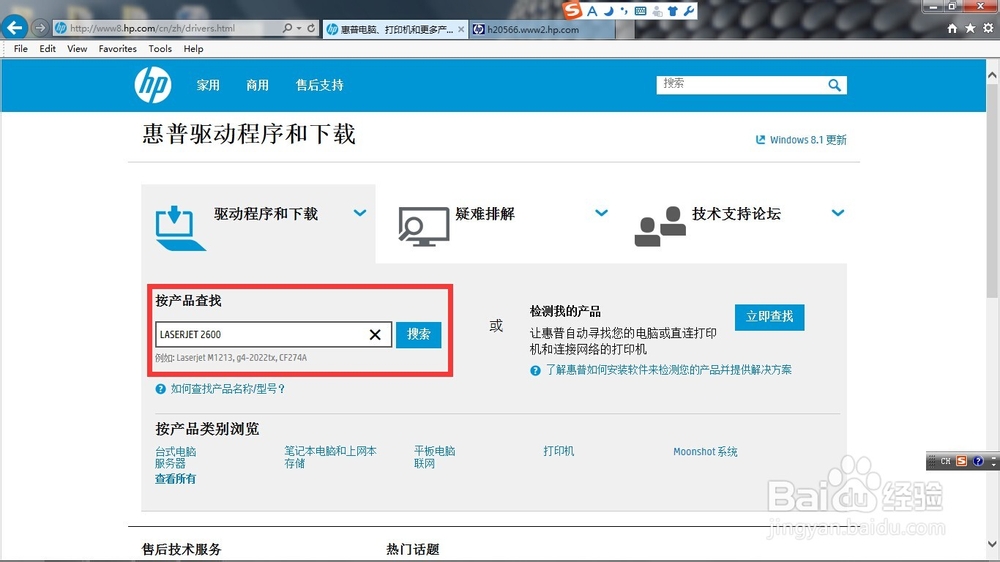This screenshot has width=1000, height=562.
Task: Open 如何查找产品名称/型号 link
Action: (x=228, y=388)
